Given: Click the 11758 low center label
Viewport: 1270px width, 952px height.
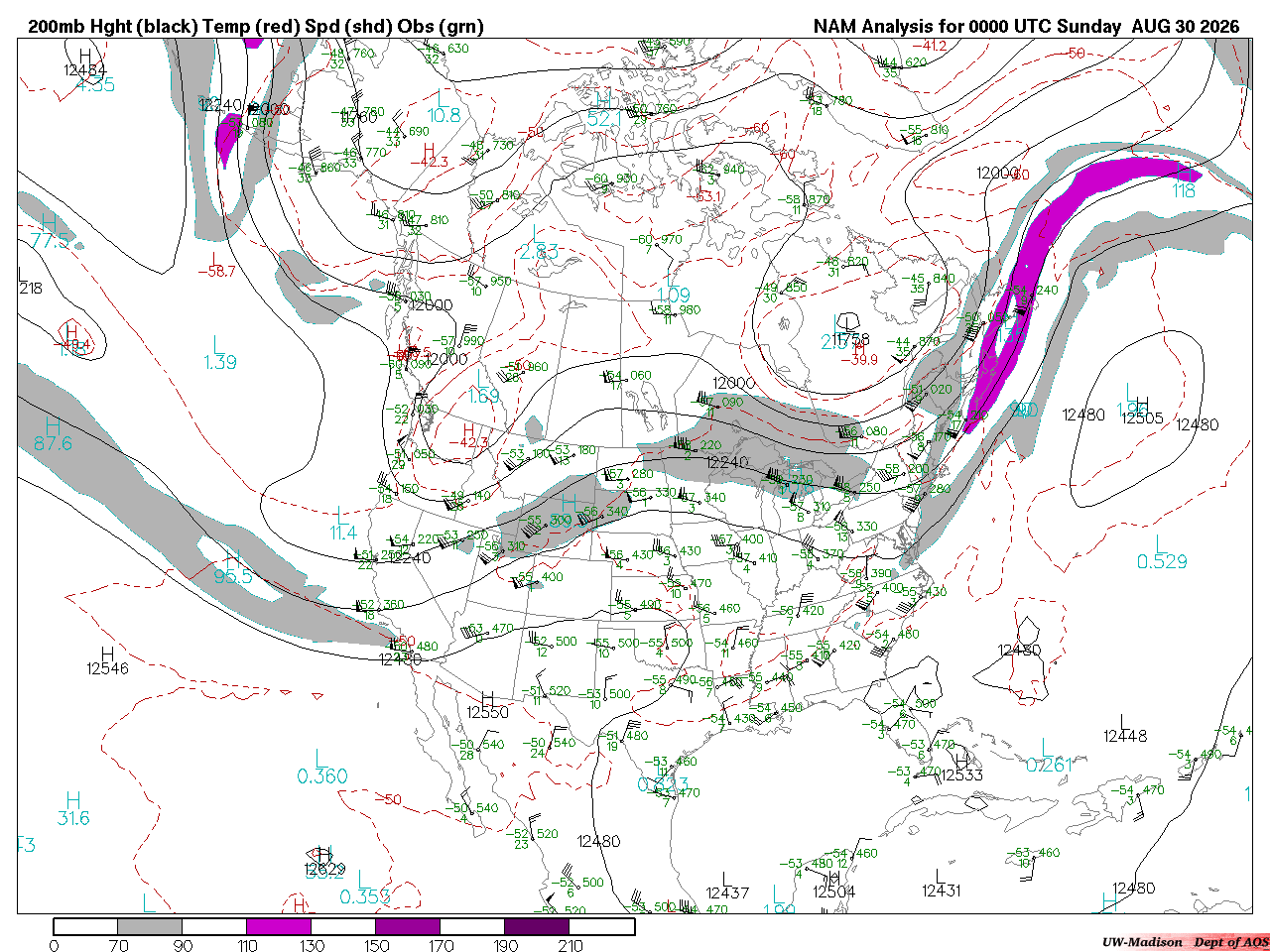Looking at the screenshot, I should click(851, 340).
